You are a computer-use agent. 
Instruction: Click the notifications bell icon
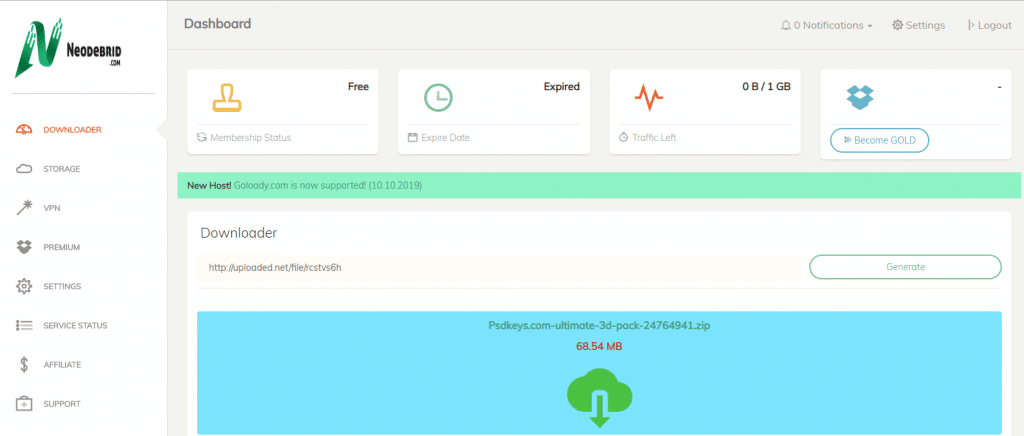point(786,25)
